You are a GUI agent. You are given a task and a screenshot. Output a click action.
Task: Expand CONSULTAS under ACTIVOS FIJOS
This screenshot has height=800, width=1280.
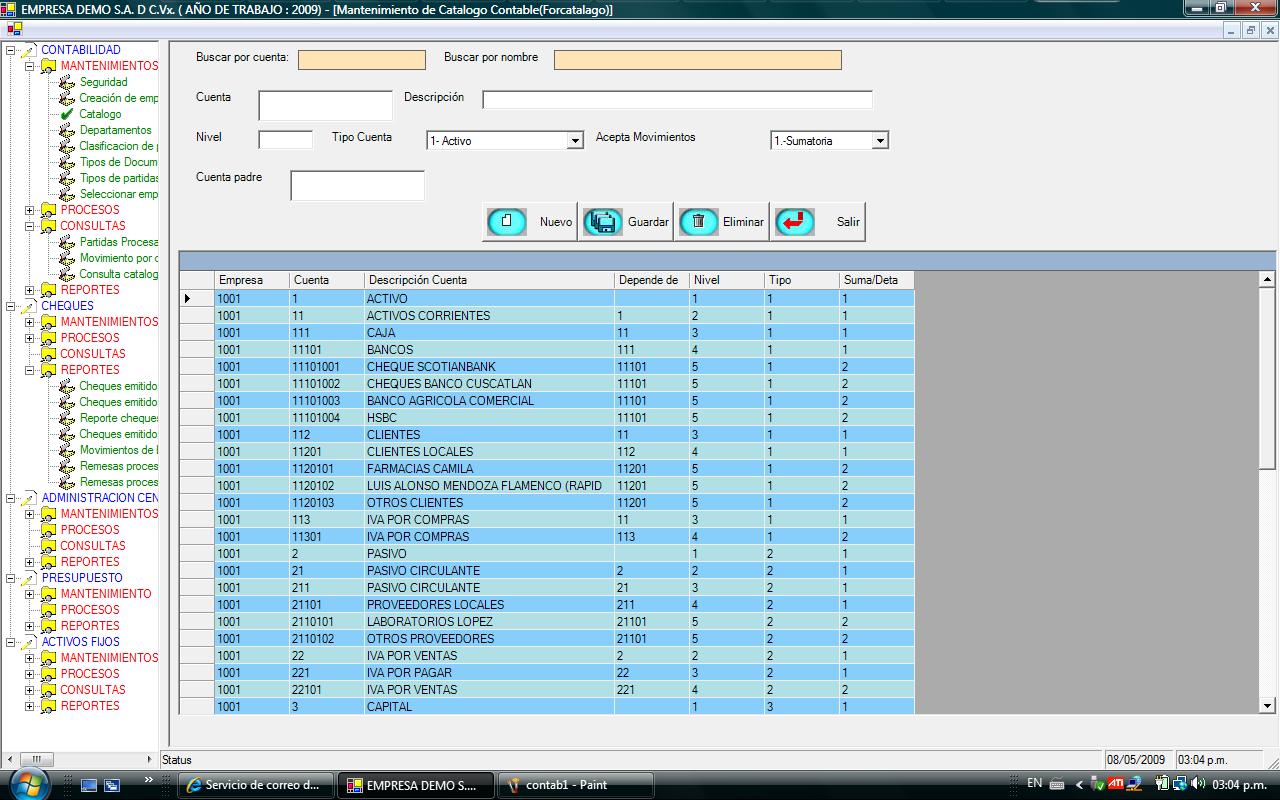pyautogui.click(x=29, y=690)
